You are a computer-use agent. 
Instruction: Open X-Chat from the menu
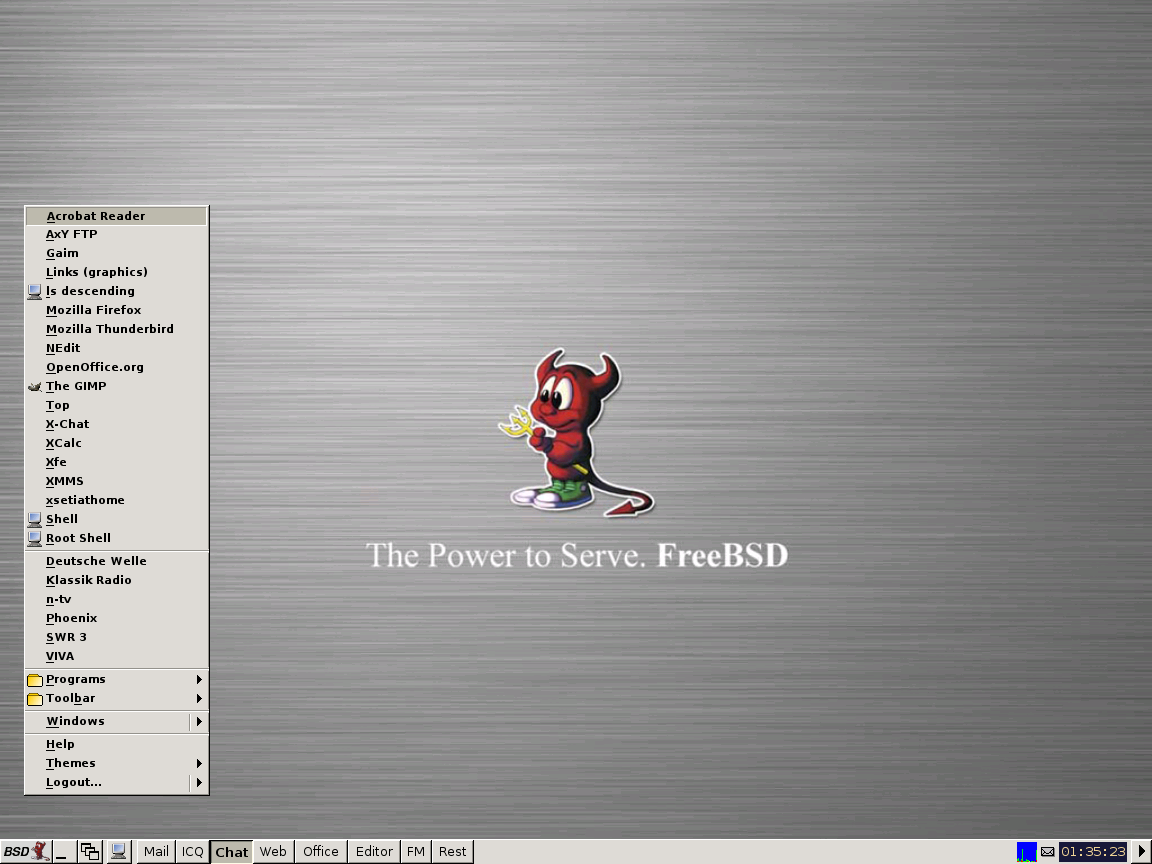[117, 425]
